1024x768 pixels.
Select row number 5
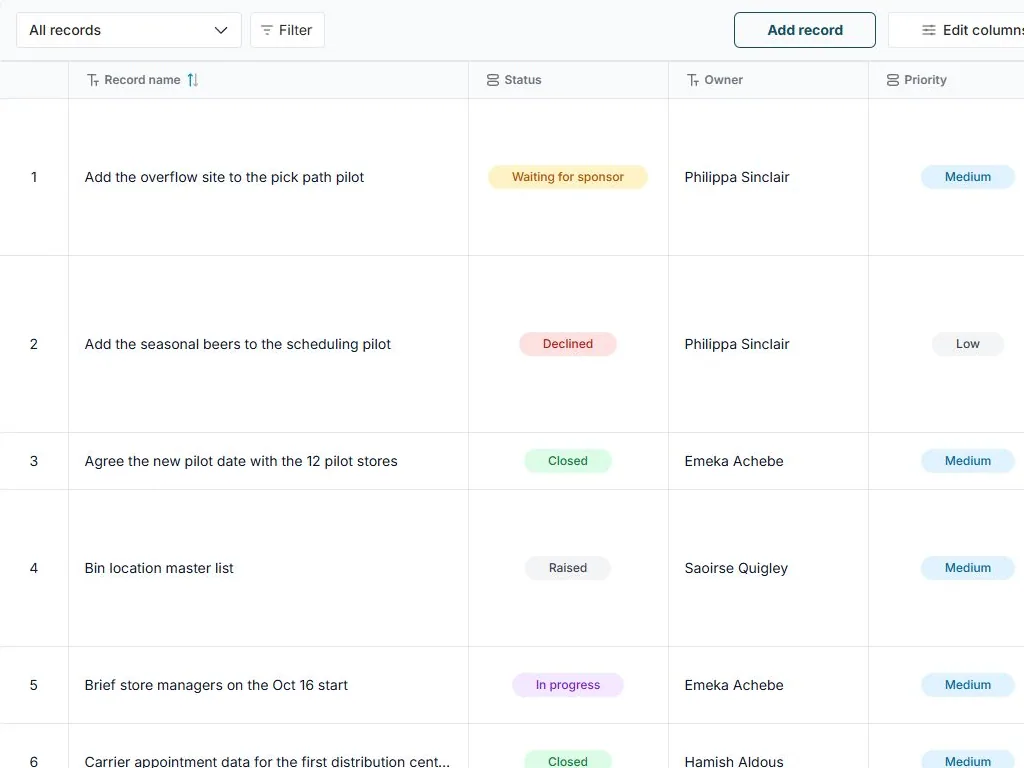pyautogui.click(x=34, y=685)
